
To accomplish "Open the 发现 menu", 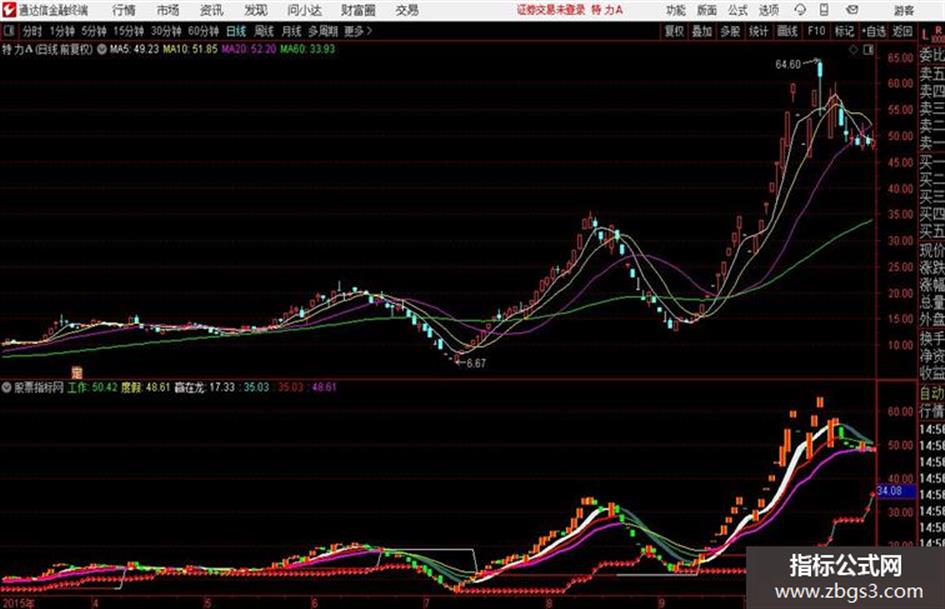I will [x=256, y=10].
